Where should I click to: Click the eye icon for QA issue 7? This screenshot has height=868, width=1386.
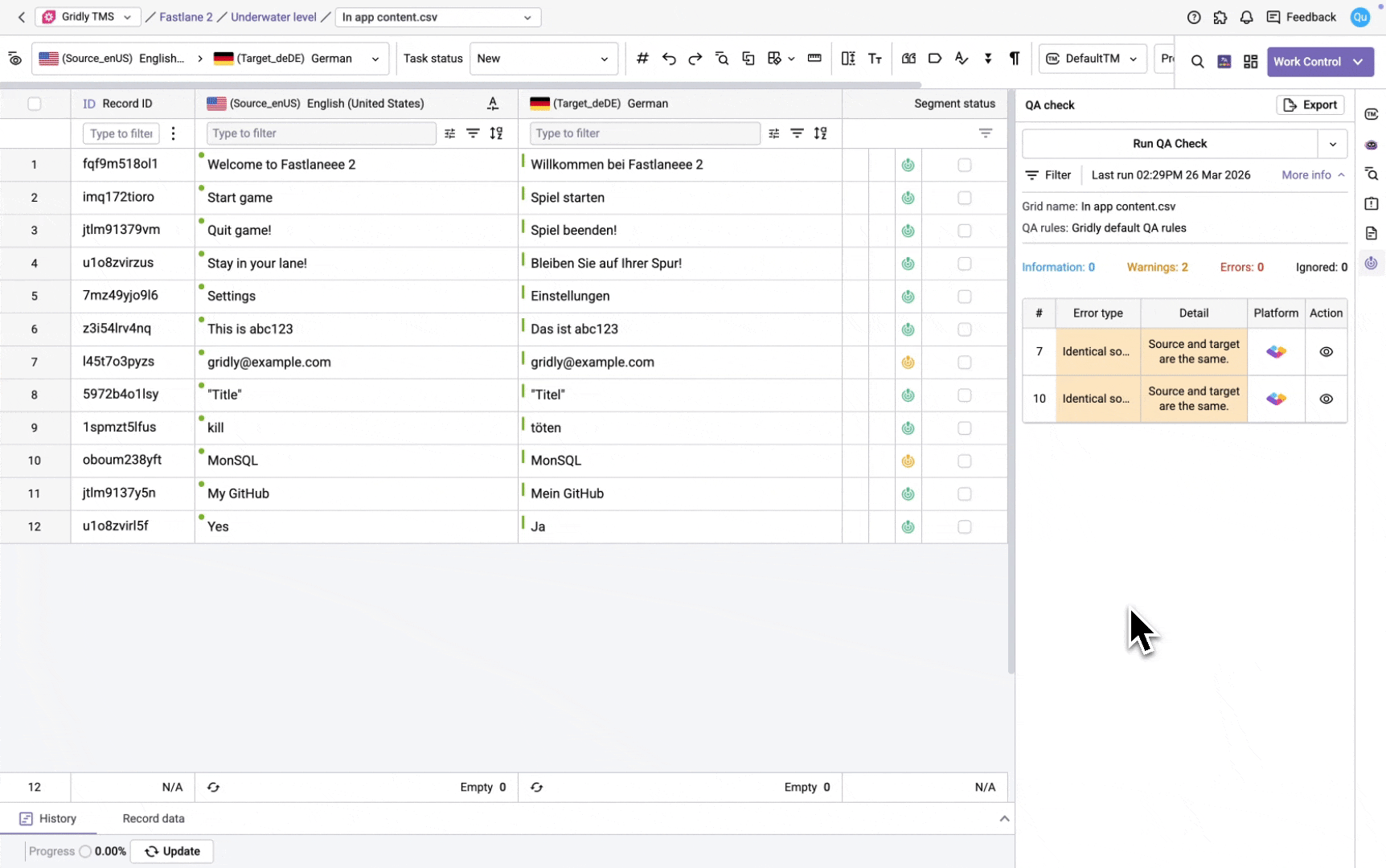point(1326,352)
